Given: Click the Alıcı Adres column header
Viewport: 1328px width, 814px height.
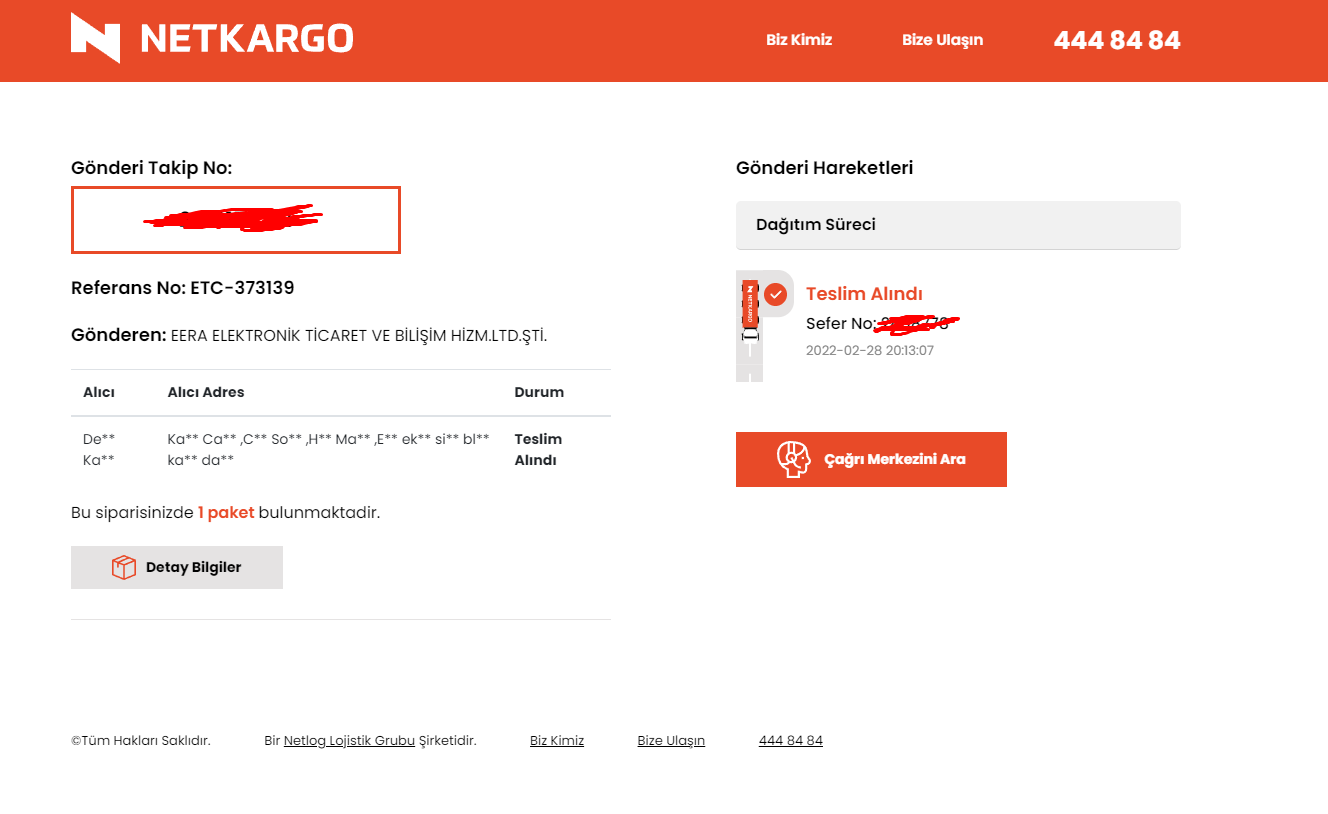Looking at the screenshot, I should [x=206, y=392].
